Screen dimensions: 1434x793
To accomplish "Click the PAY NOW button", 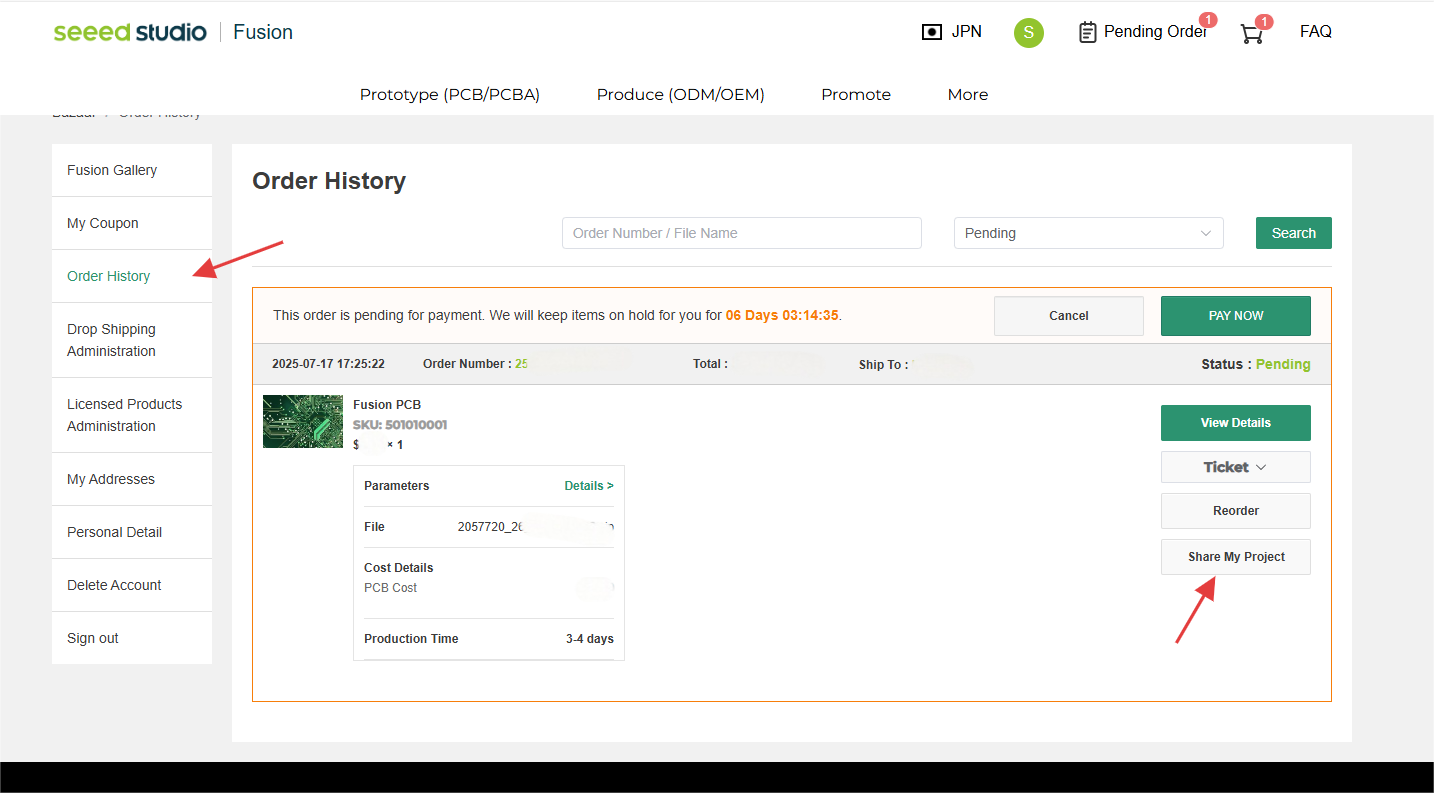I will pos(1235,316).
